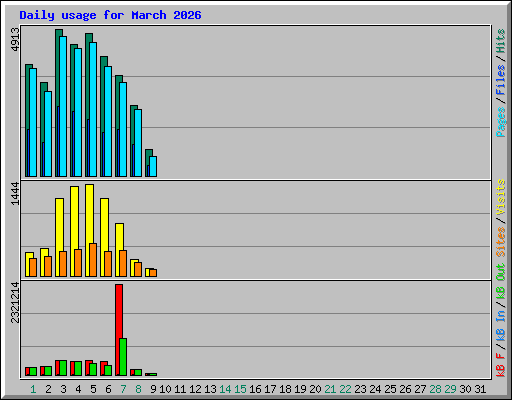Click the day 7 axis label
This screenshot has height=400, width=512.
(123, 389)
